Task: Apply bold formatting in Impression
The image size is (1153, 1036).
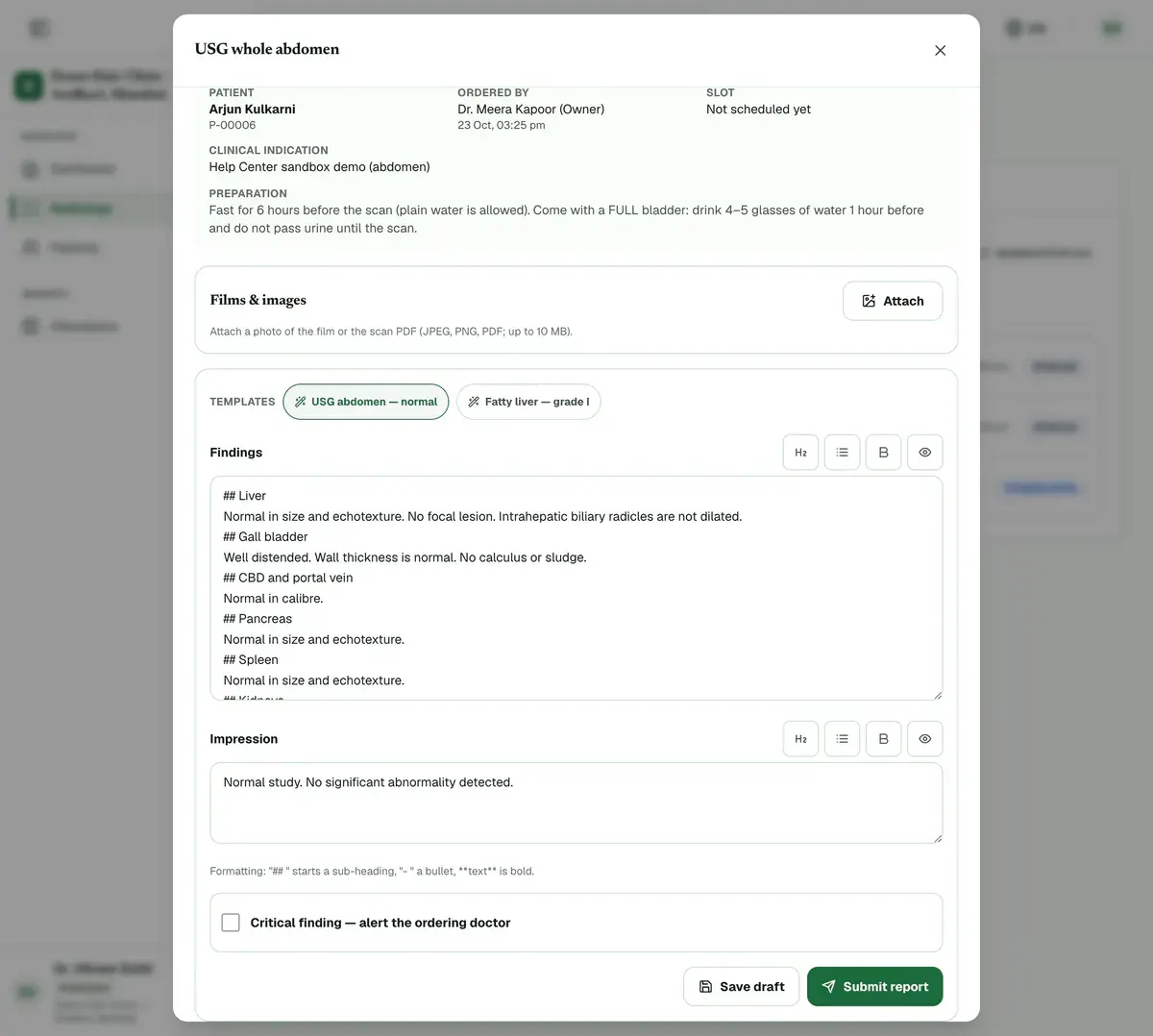Action: point(883,739)
